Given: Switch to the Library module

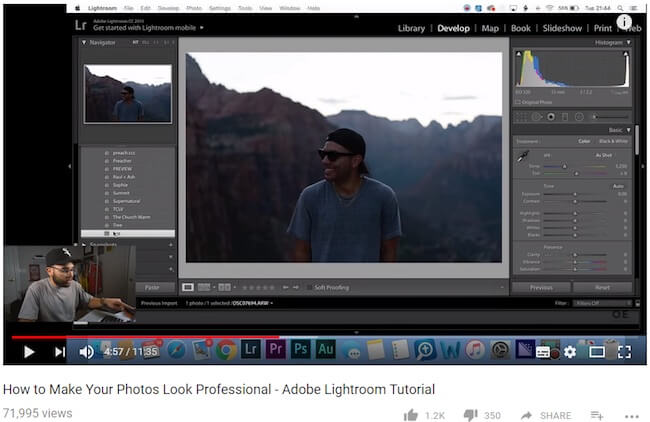Looking at the screenshot, I should (x=411, y=28).
